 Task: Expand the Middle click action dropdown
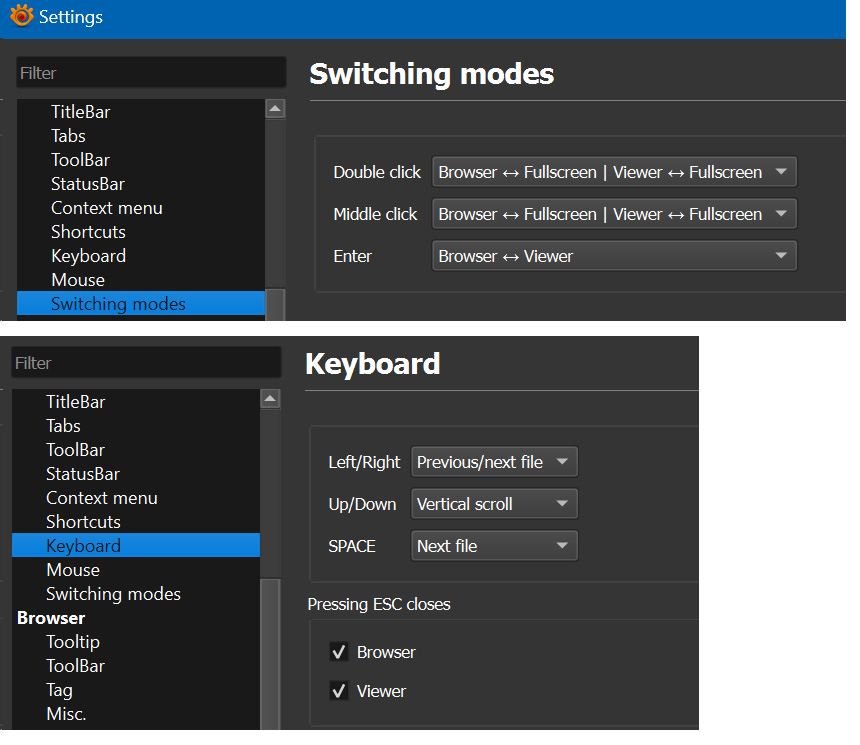click(x=614, y=214)
